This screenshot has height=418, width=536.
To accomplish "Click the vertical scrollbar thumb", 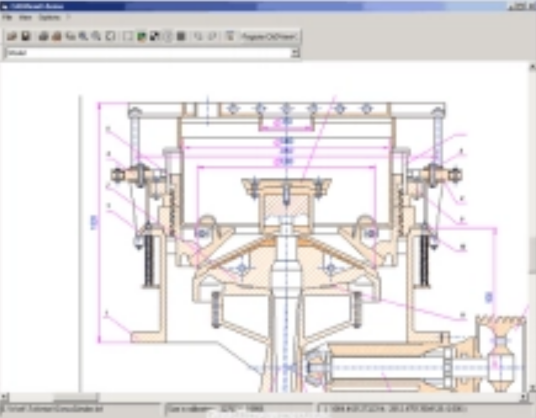I will point(532,255).
